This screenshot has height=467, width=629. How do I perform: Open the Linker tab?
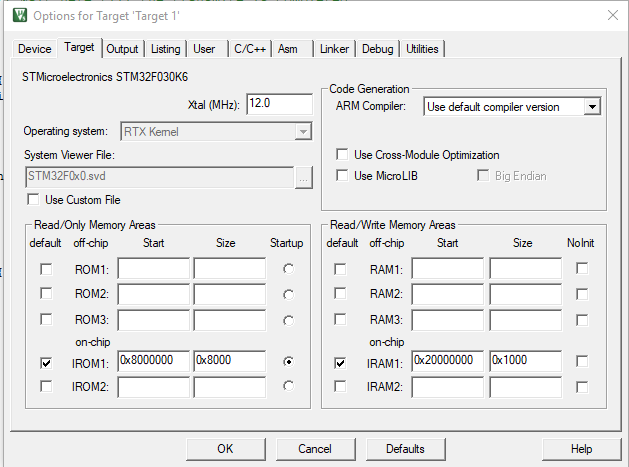tap(334, 49)
